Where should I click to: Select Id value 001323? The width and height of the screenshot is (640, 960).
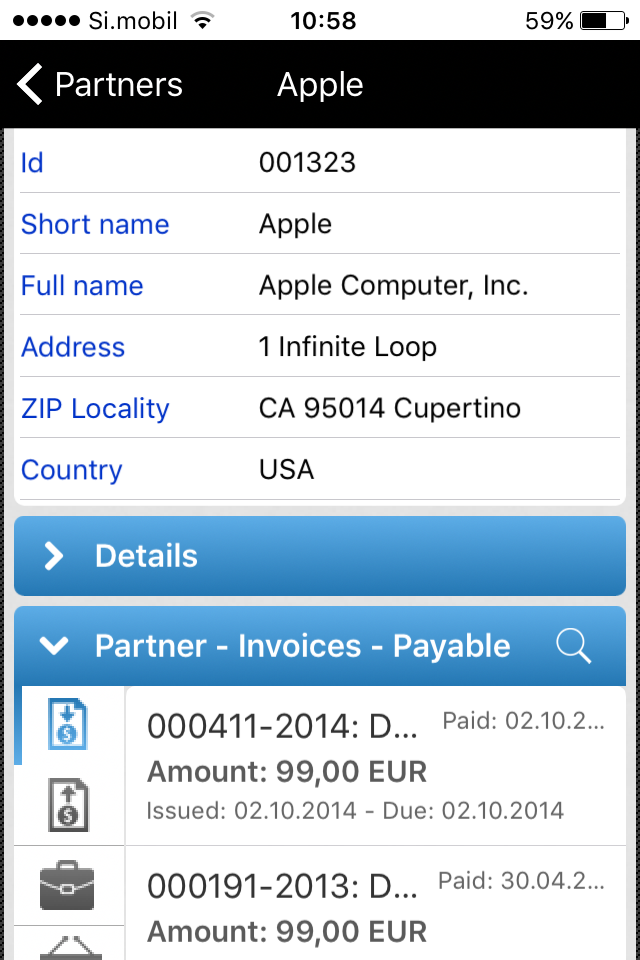coord(307,163)
